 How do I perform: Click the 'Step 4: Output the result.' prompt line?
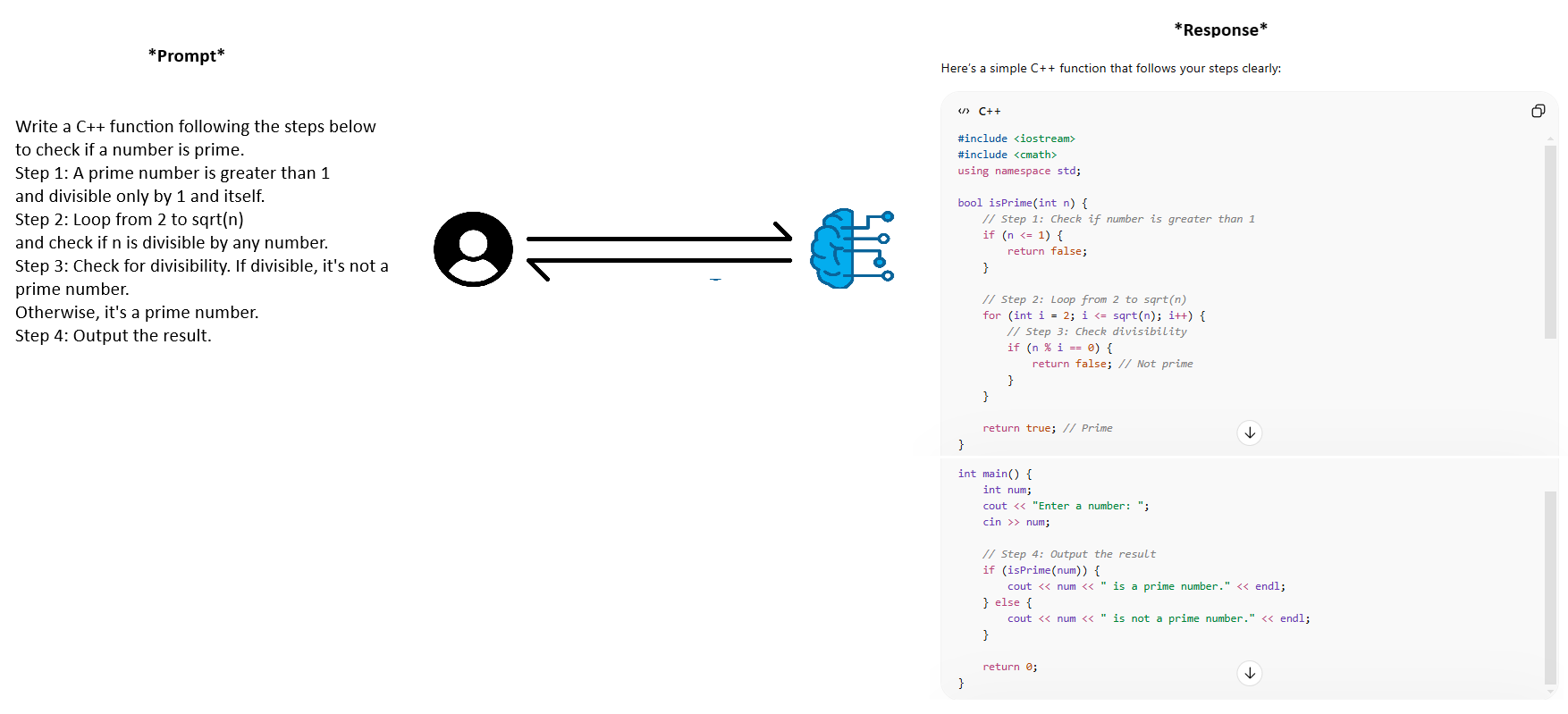pos(114,336)
